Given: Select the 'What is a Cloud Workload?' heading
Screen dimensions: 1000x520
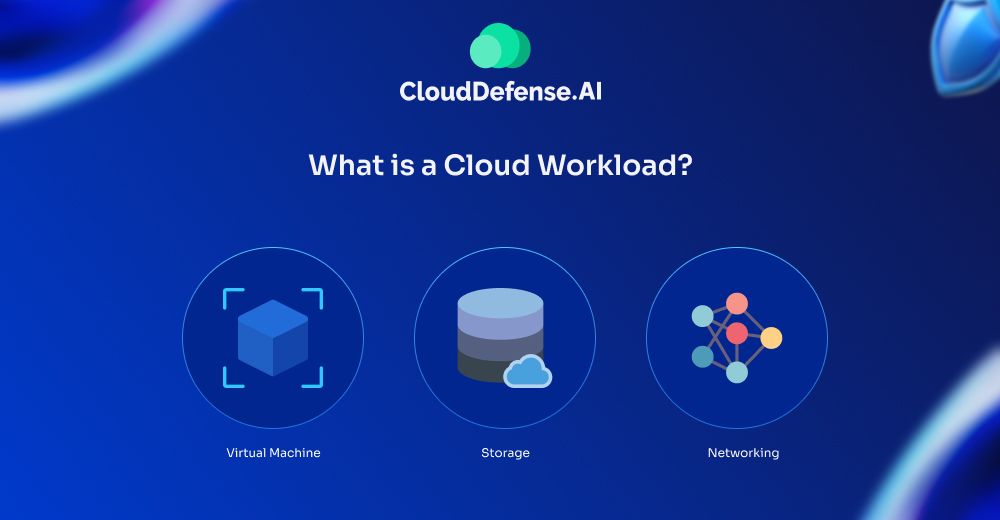Looking at the screenshot, I should (x=500, y=165).
